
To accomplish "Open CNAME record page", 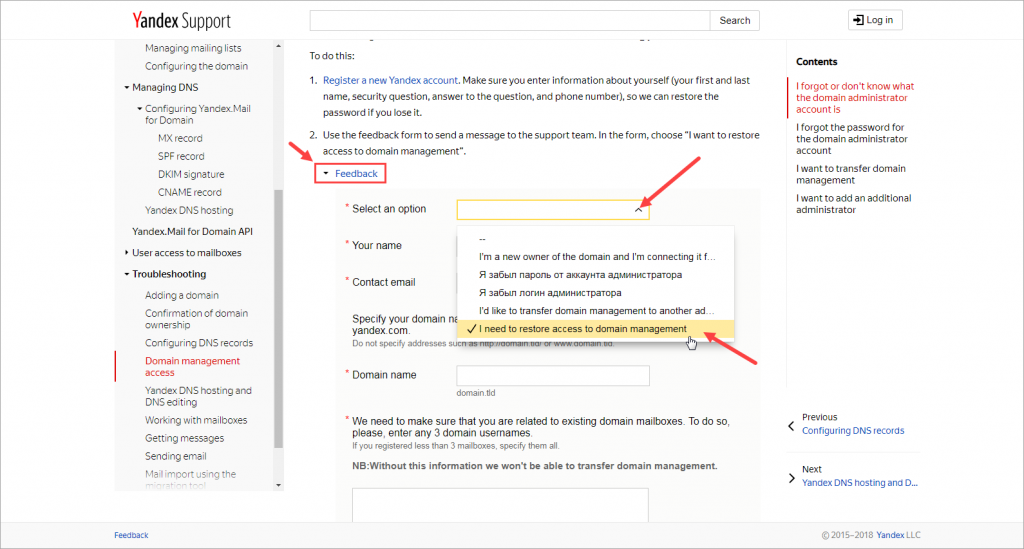I will click(x=189, y=192).
